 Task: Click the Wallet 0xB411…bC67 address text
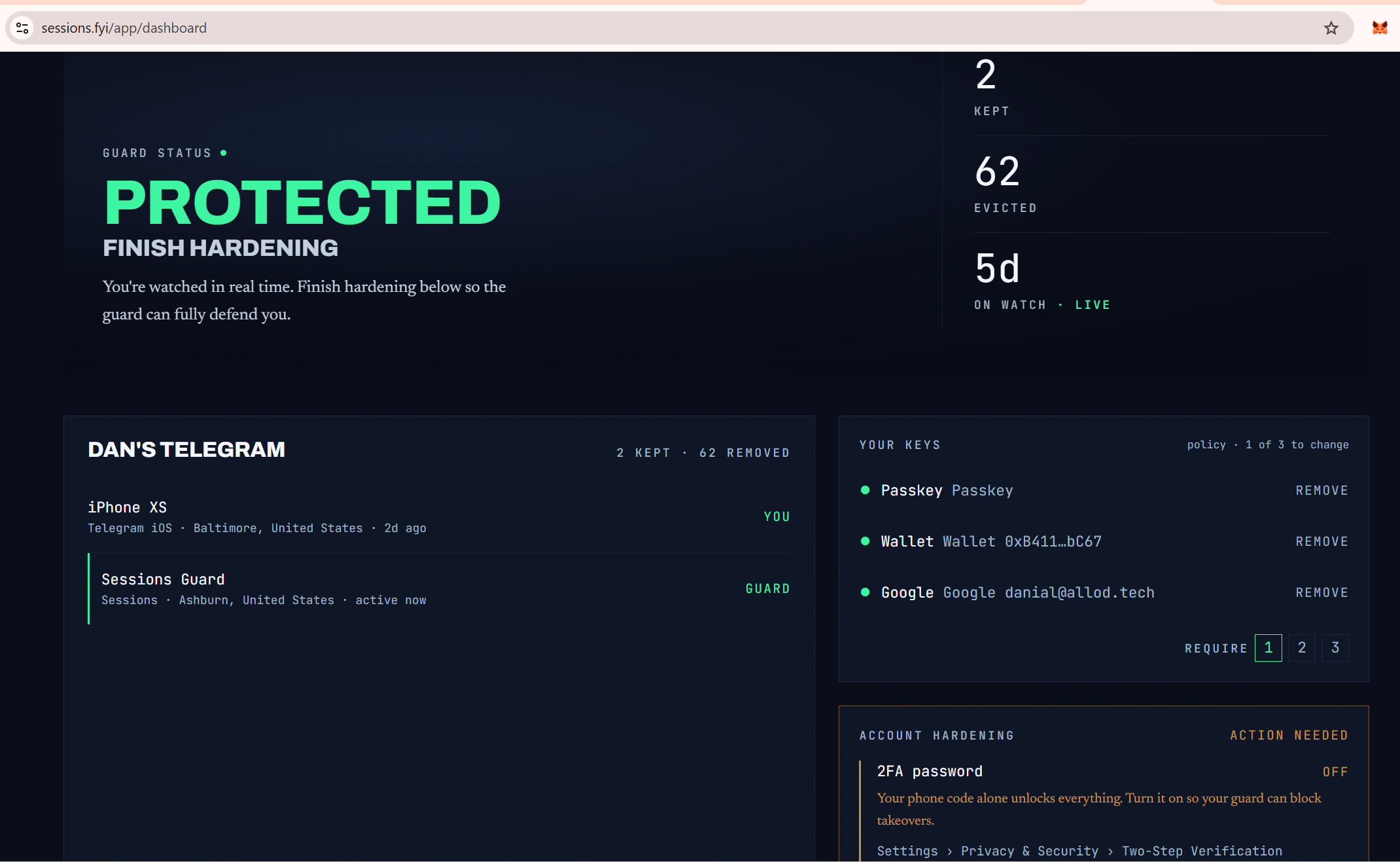pyautogui.click(x=1022, y=542)
